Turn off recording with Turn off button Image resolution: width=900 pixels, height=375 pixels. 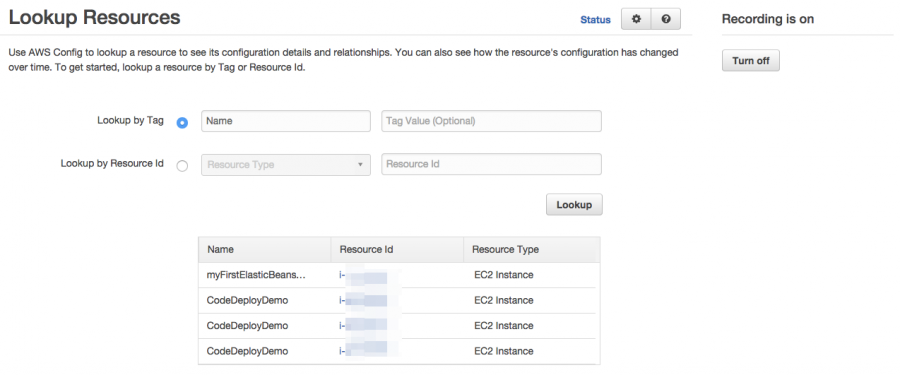click(x=751, y=60)
